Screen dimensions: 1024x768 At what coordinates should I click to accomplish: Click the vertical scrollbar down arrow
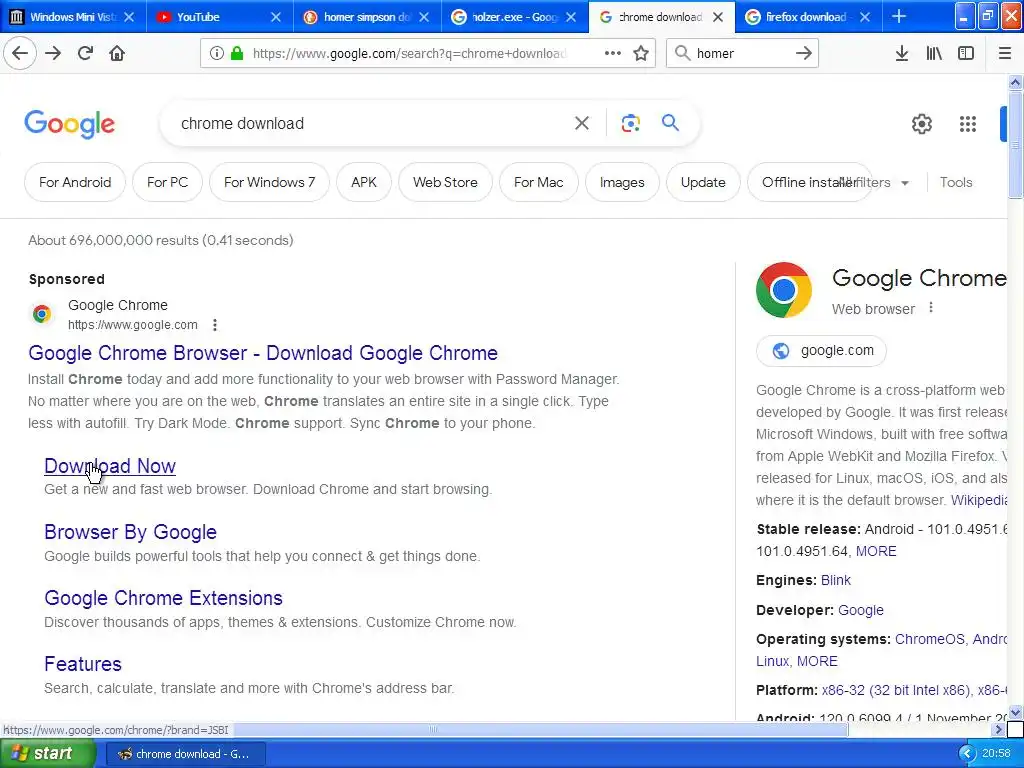click(x=1015, y=712)
